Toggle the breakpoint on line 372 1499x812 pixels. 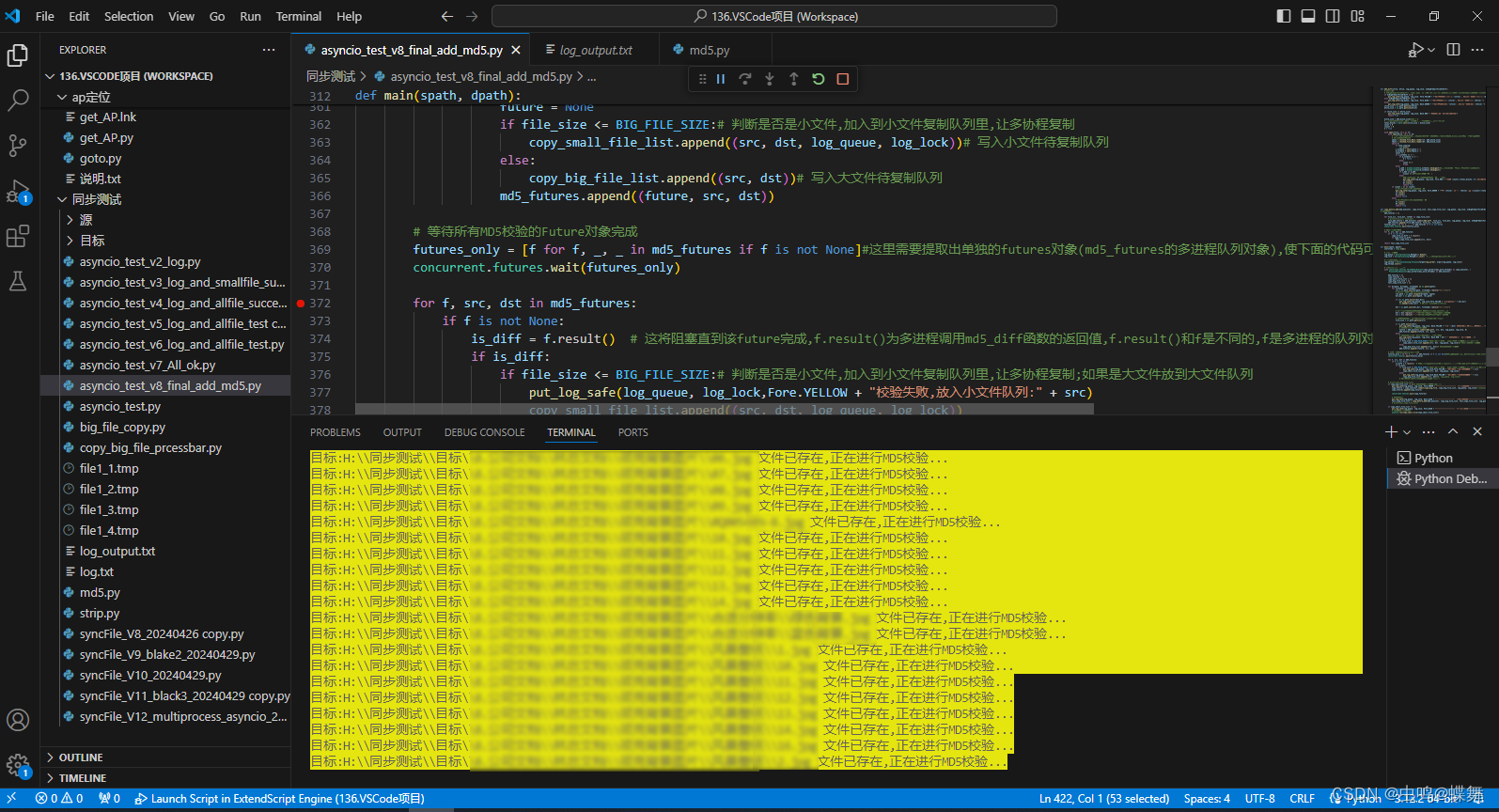[300, 304]
